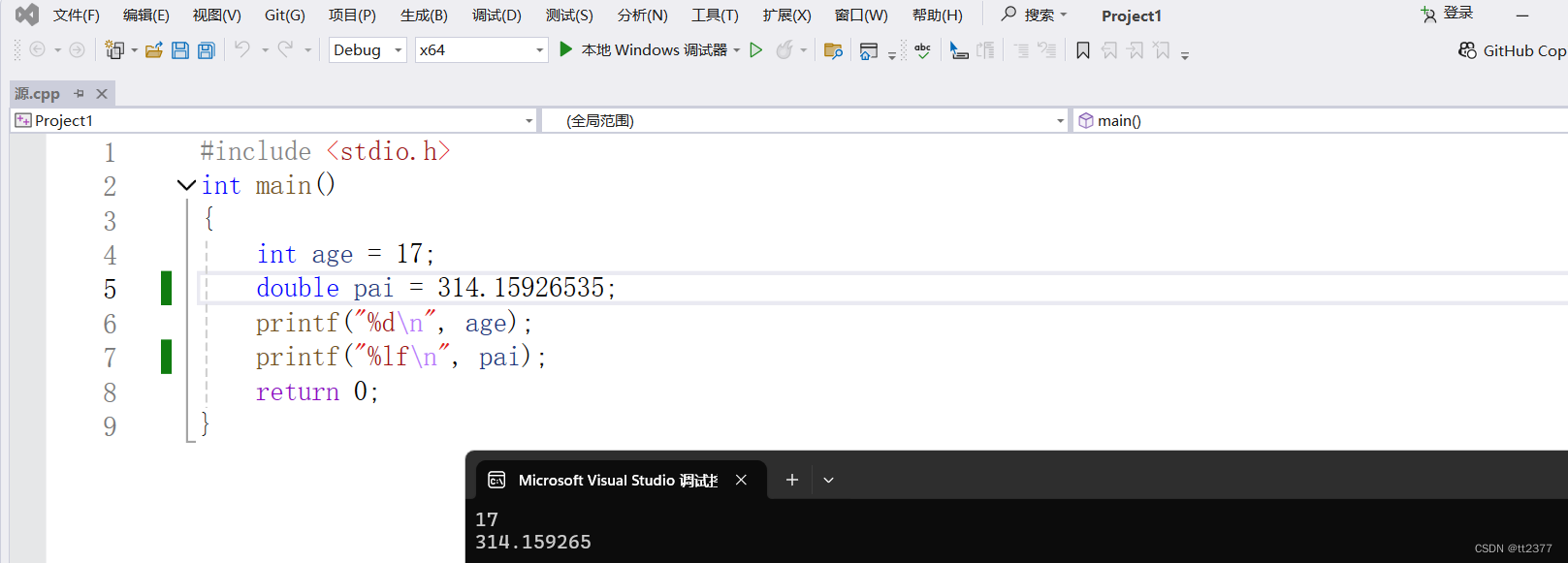Click the Toggle Bookmark icon

1083,49
